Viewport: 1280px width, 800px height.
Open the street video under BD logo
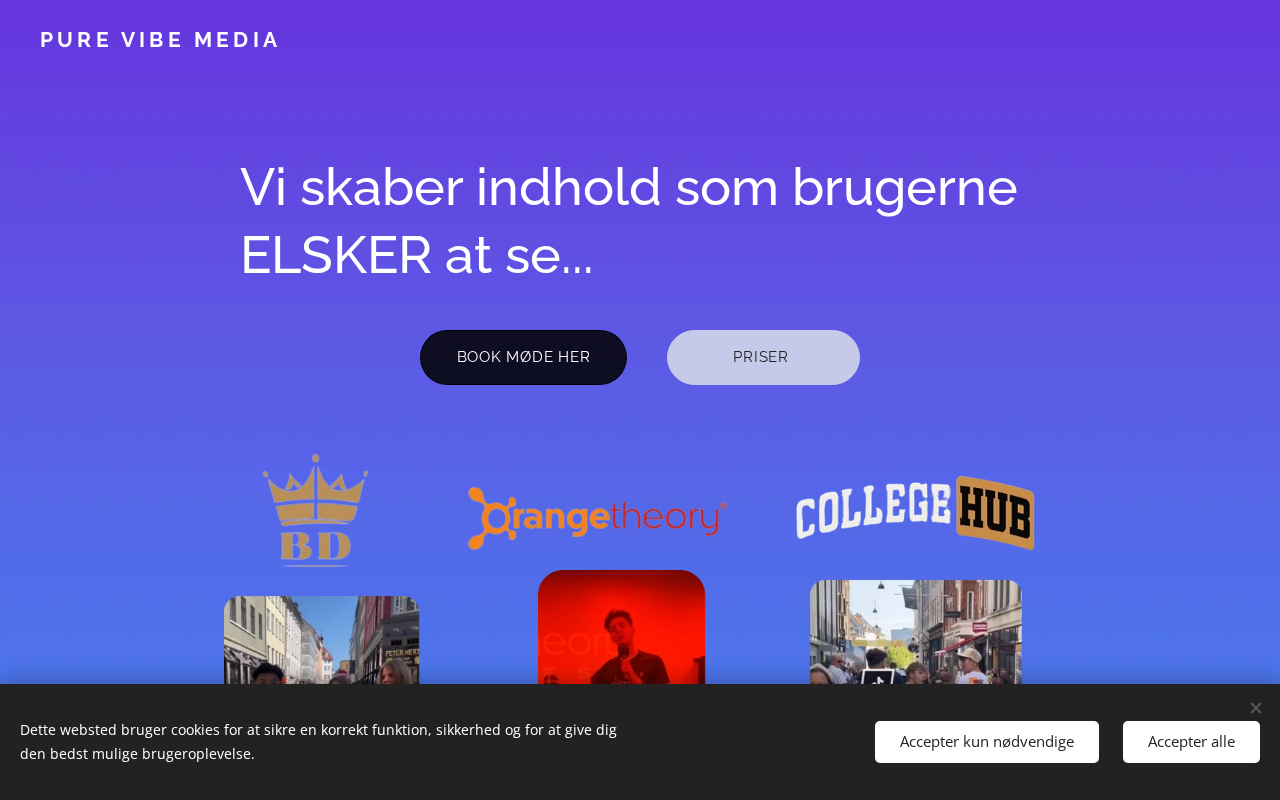[321, 640]
